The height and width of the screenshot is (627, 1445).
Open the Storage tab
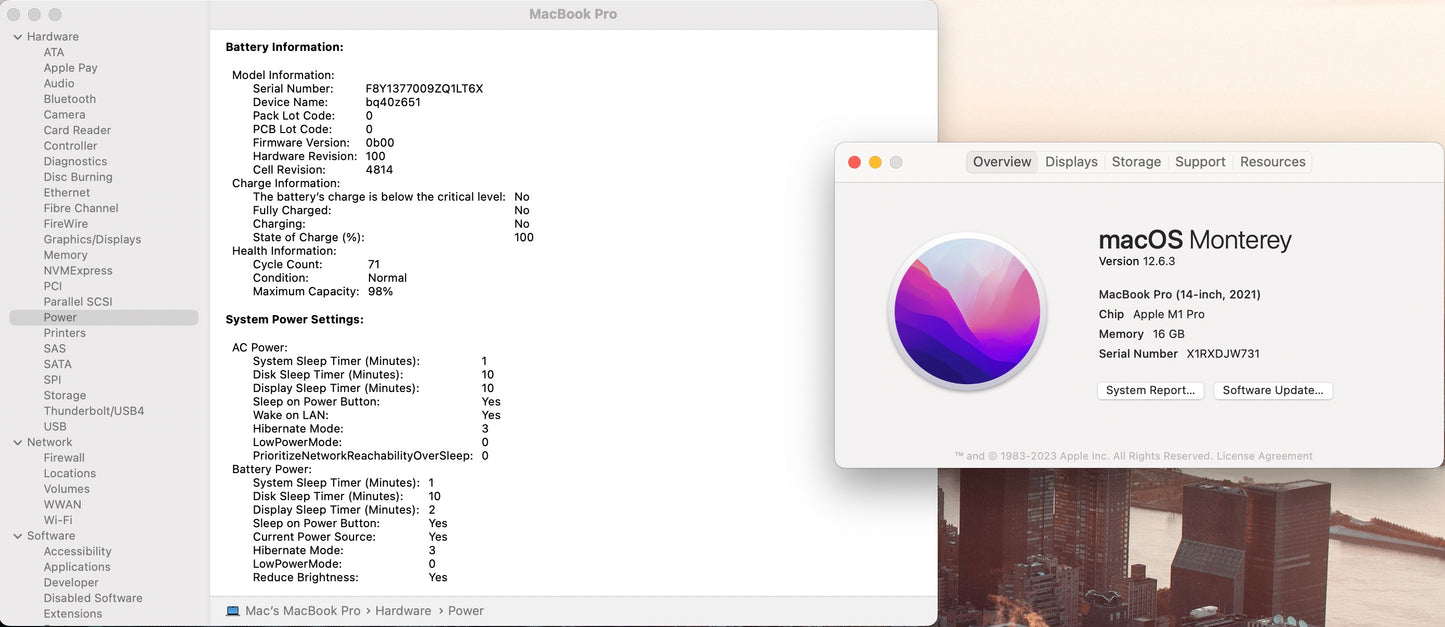click(x=1136, y=162)
